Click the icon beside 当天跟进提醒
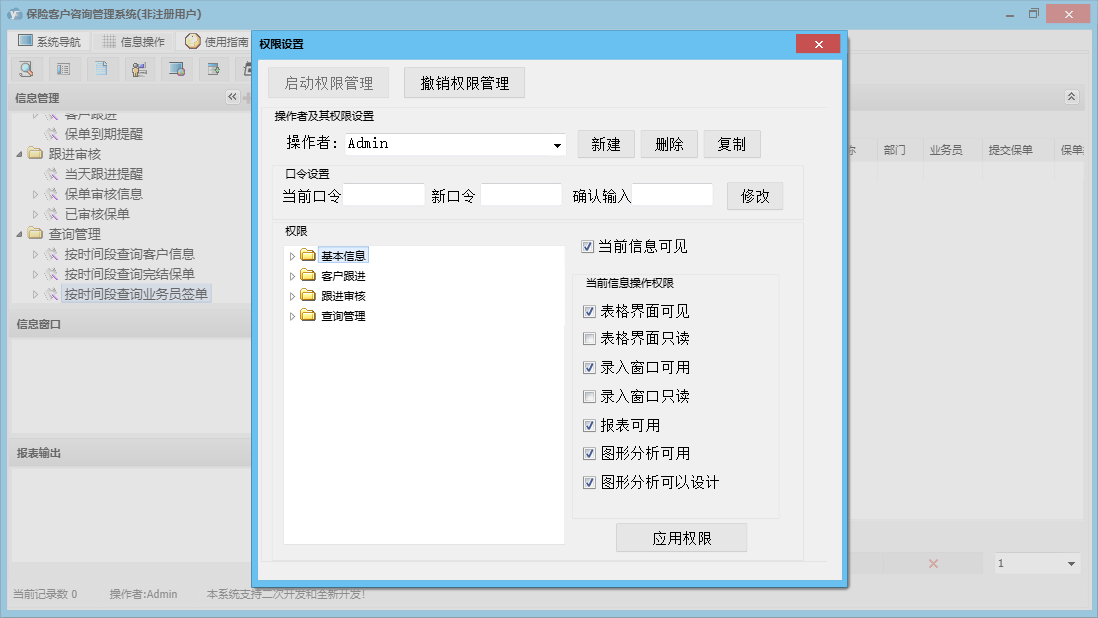 click(x=51, y=174)
